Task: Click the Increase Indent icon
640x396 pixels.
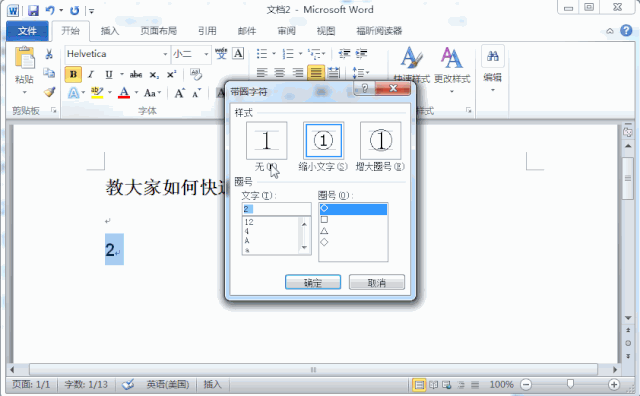Action: pyautogui.click(x=361, y=53)
